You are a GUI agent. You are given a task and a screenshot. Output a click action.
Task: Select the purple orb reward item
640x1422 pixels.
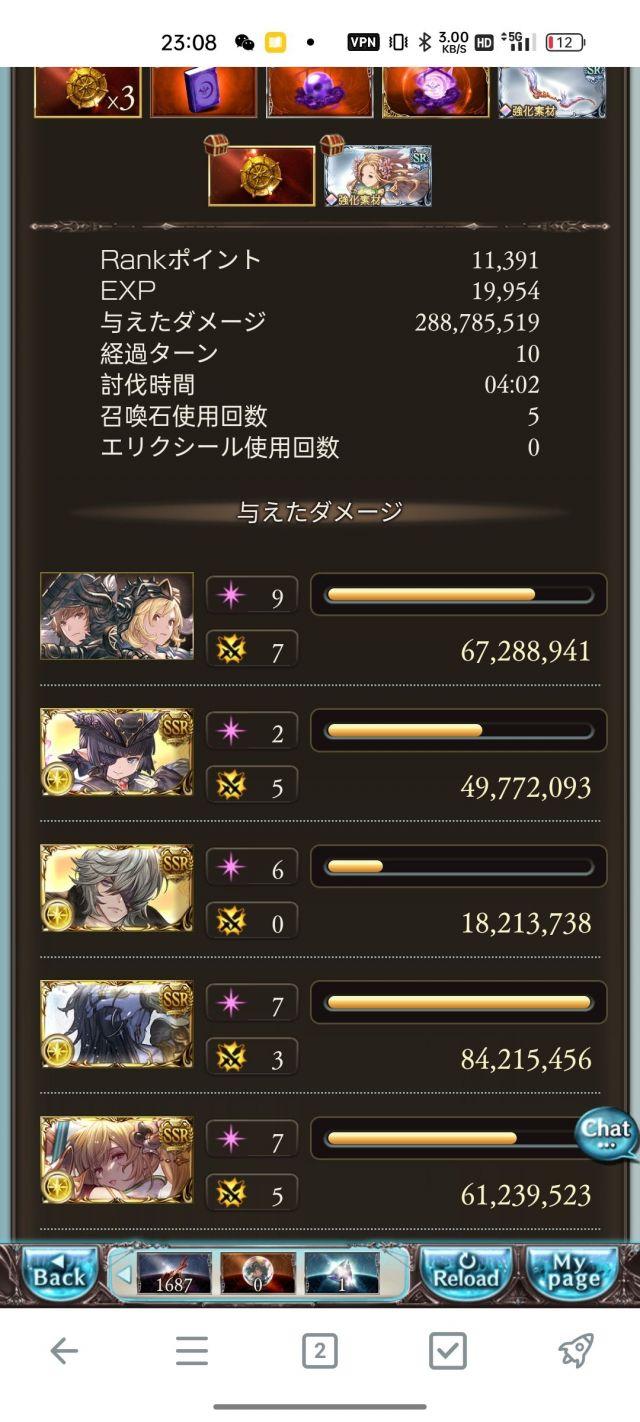319,92
